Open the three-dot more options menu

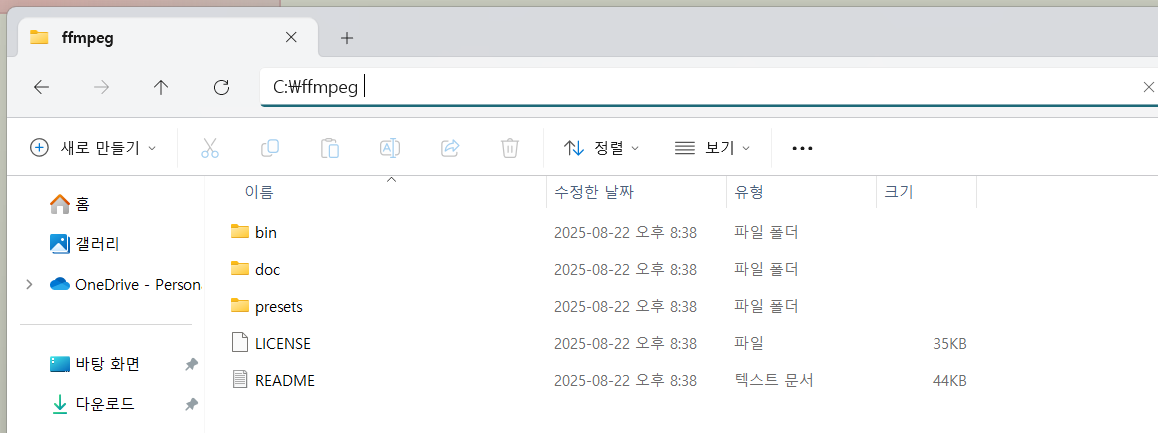[802, 148]
